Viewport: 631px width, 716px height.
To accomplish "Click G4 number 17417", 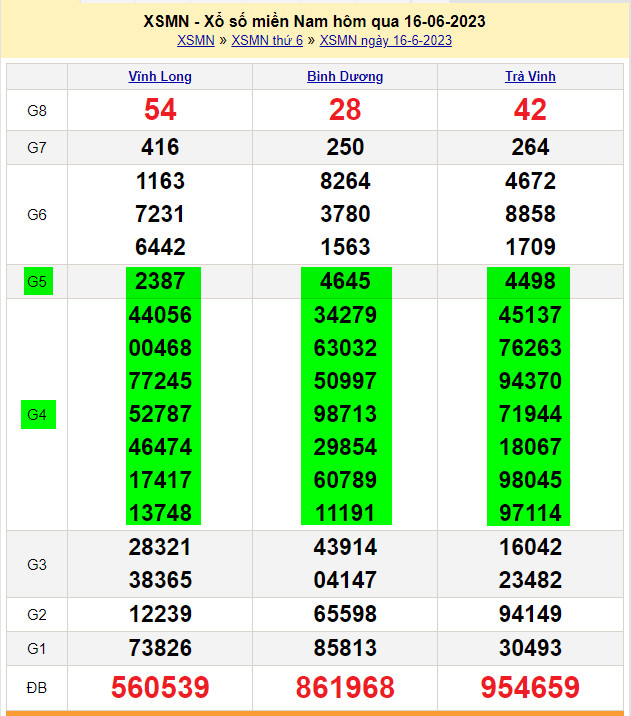I will click(x=160, y=480).
